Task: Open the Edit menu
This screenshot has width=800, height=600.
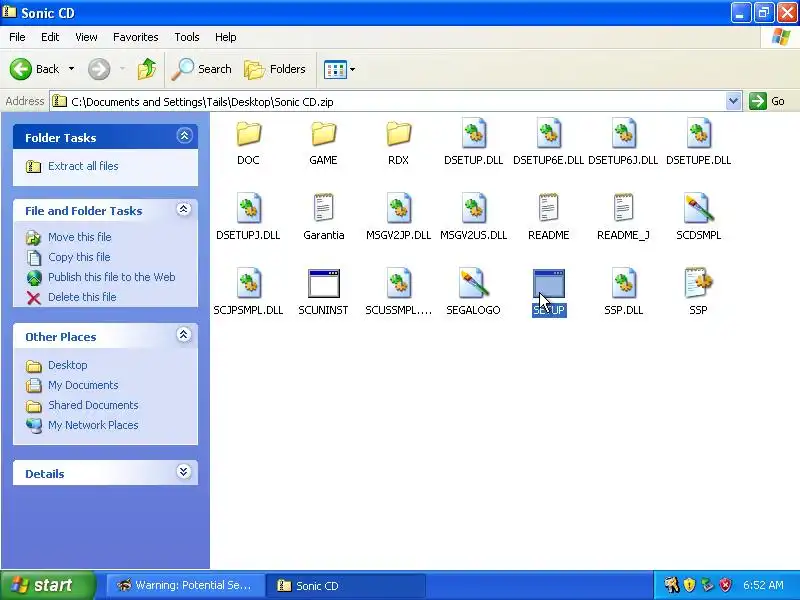Action: tap(50, 37)
